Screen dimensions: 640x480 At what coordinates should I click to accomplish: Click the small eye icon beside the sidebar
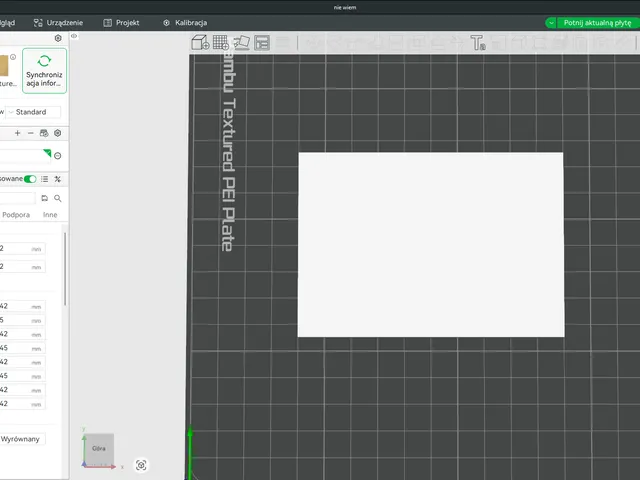tap(74, 36)
